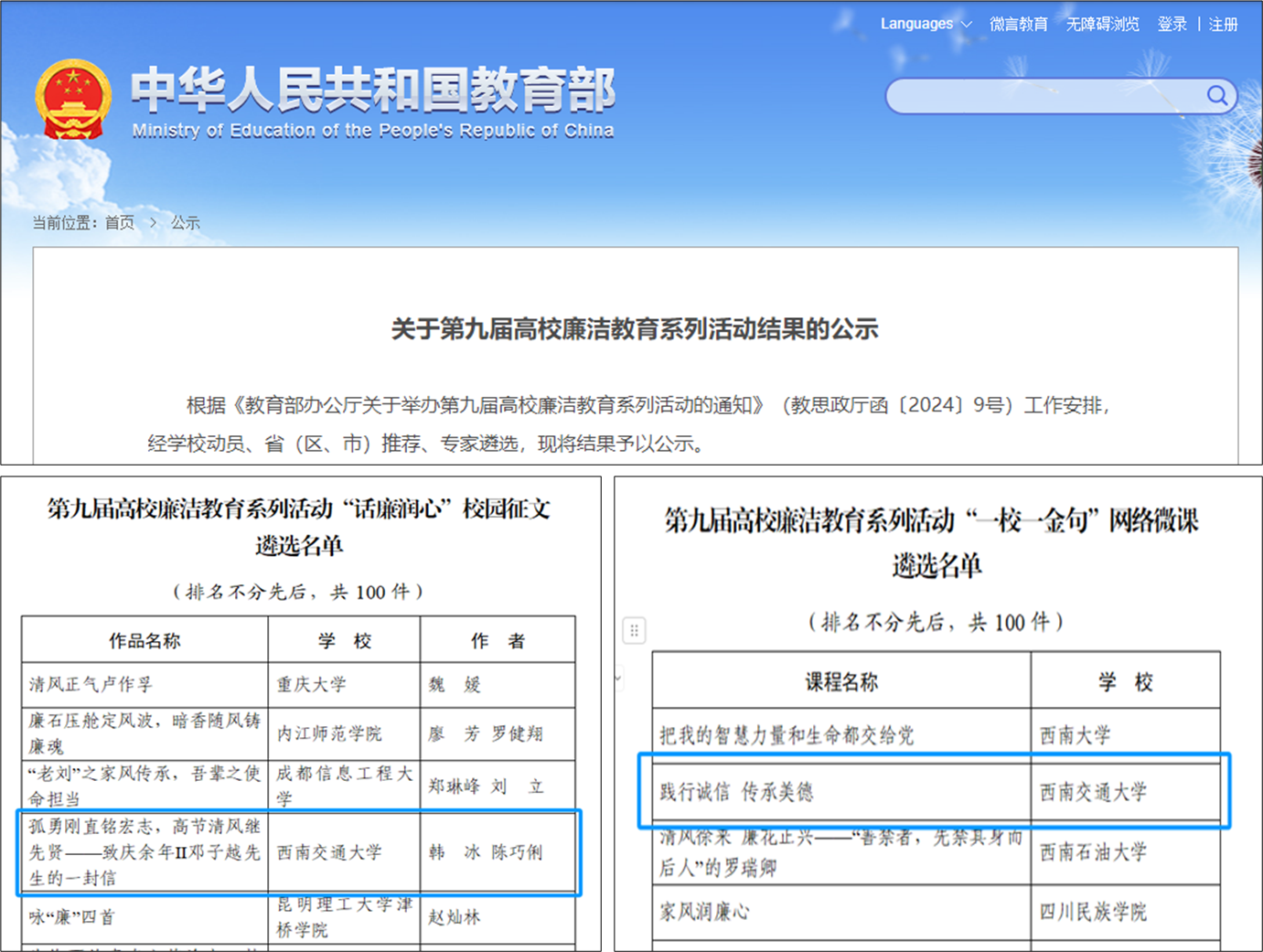Open the Languages dropdown menu

925,24
